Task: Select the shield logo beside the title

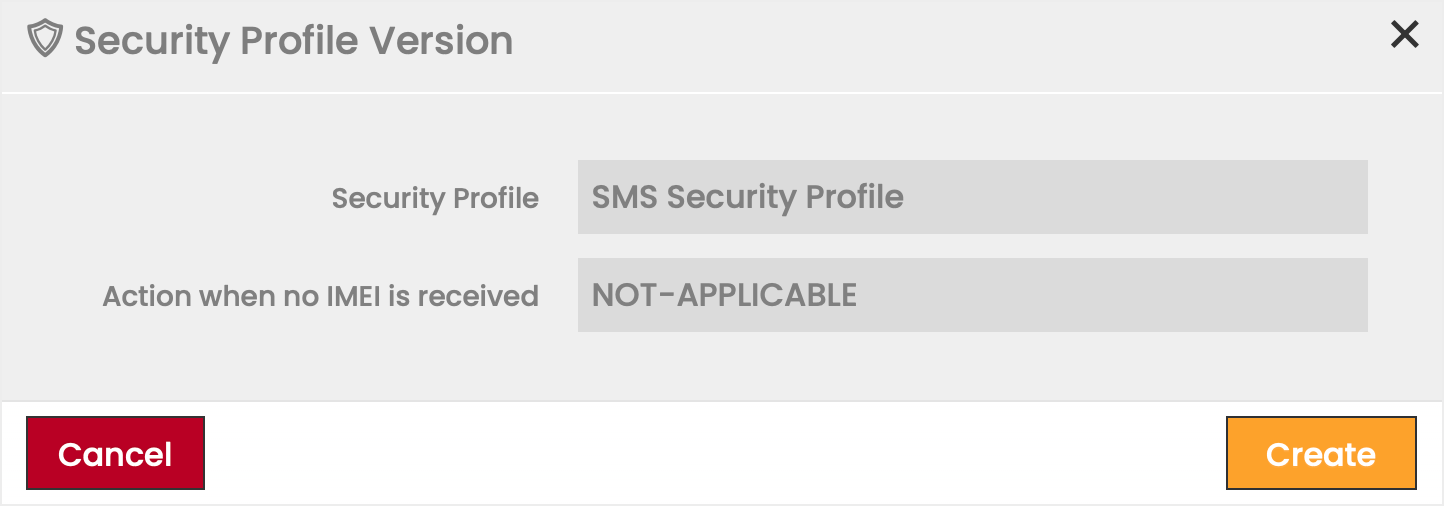Action: [x=44, y=41]
